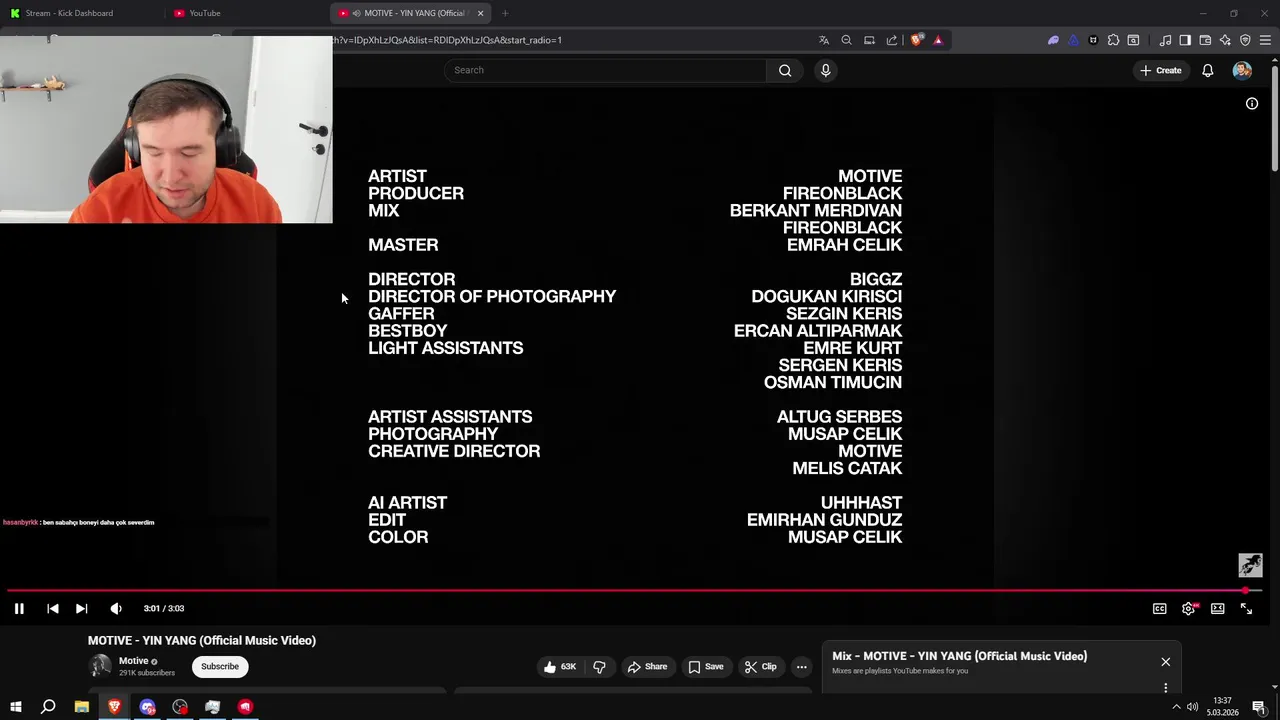Open the tab search toolbar icon
This screenshot has width=1280, height=720.
tap(1133, 40)
